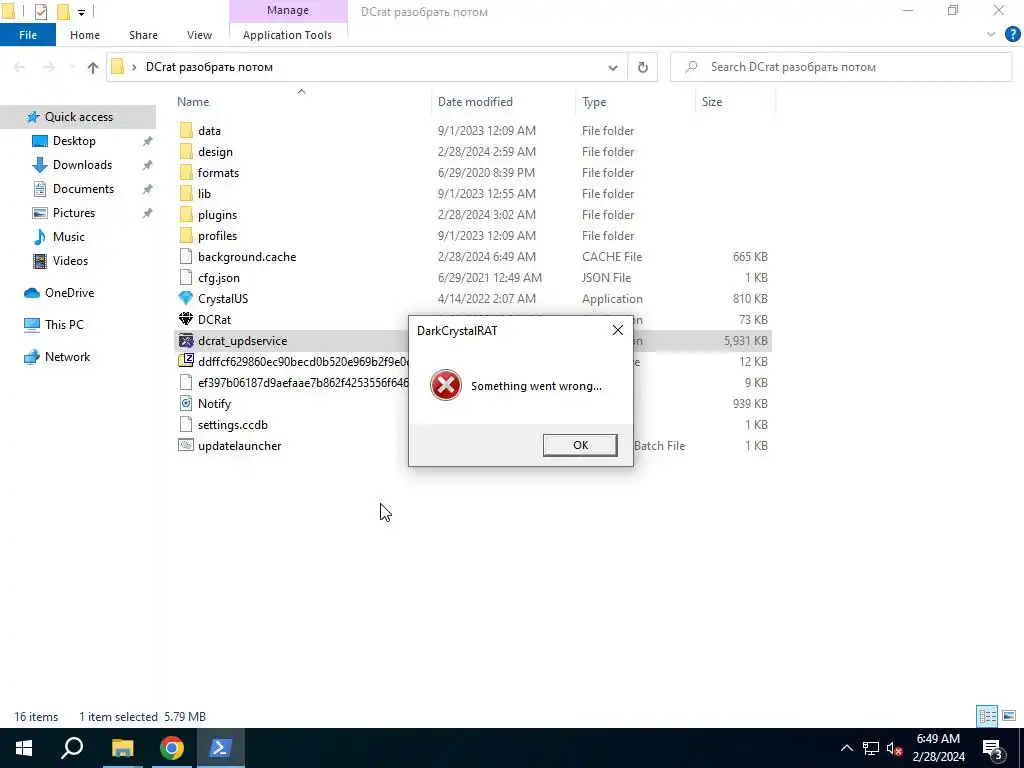This screenshot has width=1024, height=768.
Task: Click the Notify application icon
Action: coord(186,404)
